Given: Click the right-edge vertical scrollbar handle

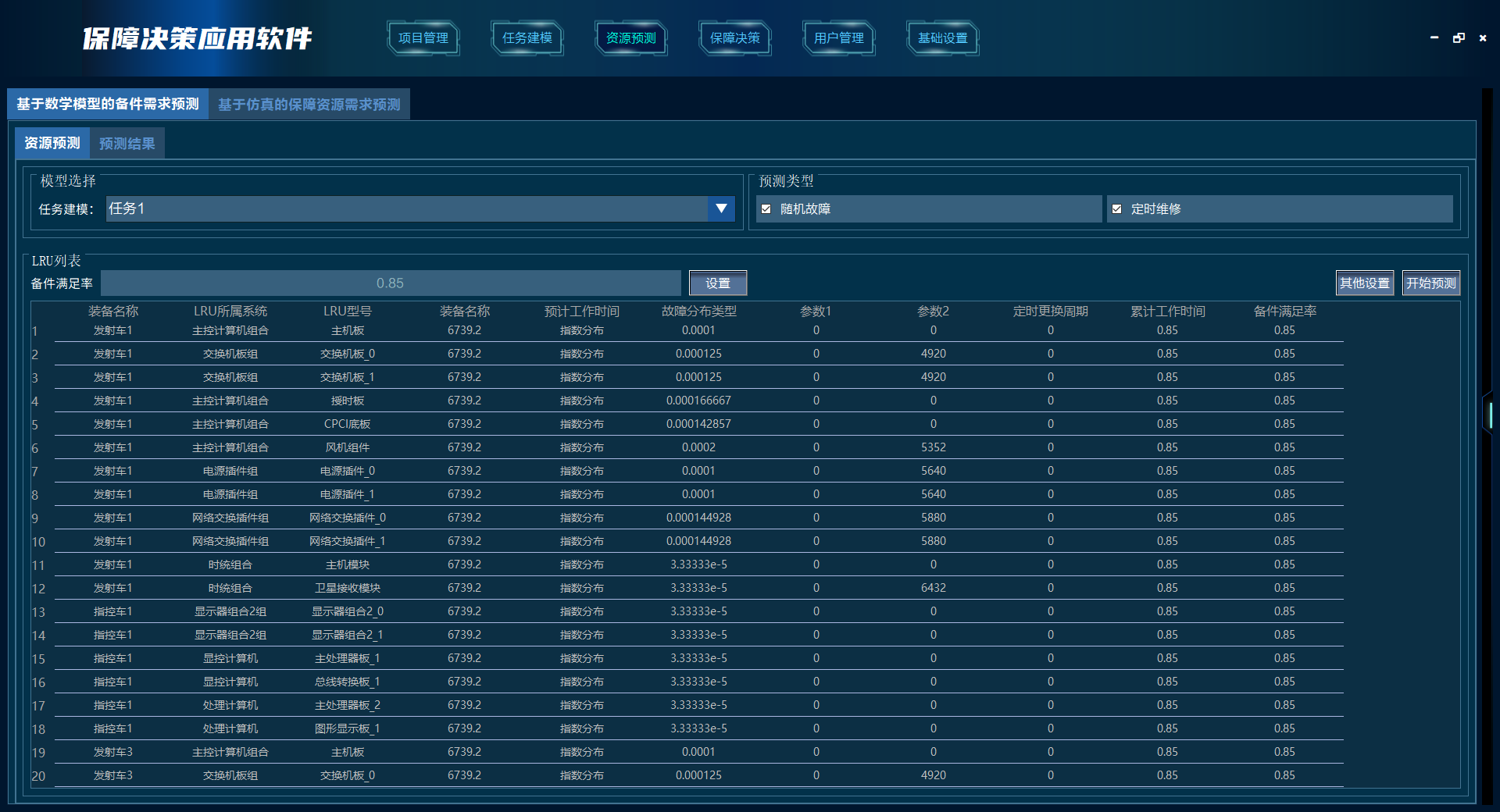Looking at the screenshot, I should [x=1490, y=414].
